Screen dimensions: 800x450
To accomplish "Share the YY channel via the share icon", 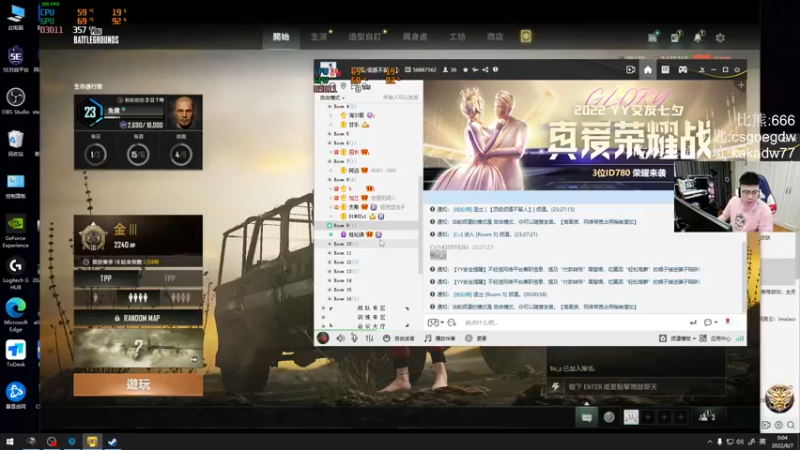I will [x=485, y=70].
